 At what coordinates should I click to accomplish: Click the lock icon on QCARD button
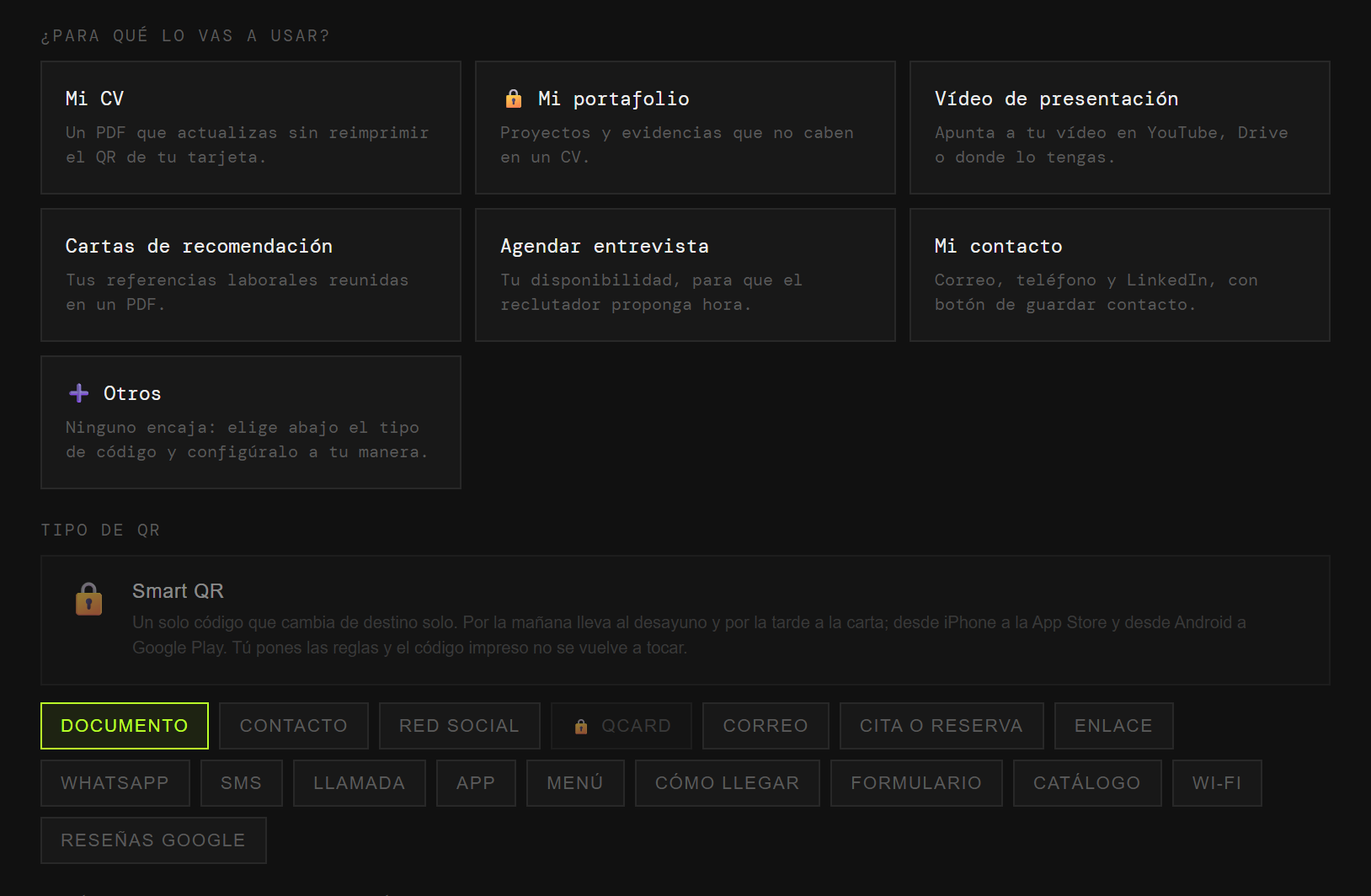[x=581, y=726]
